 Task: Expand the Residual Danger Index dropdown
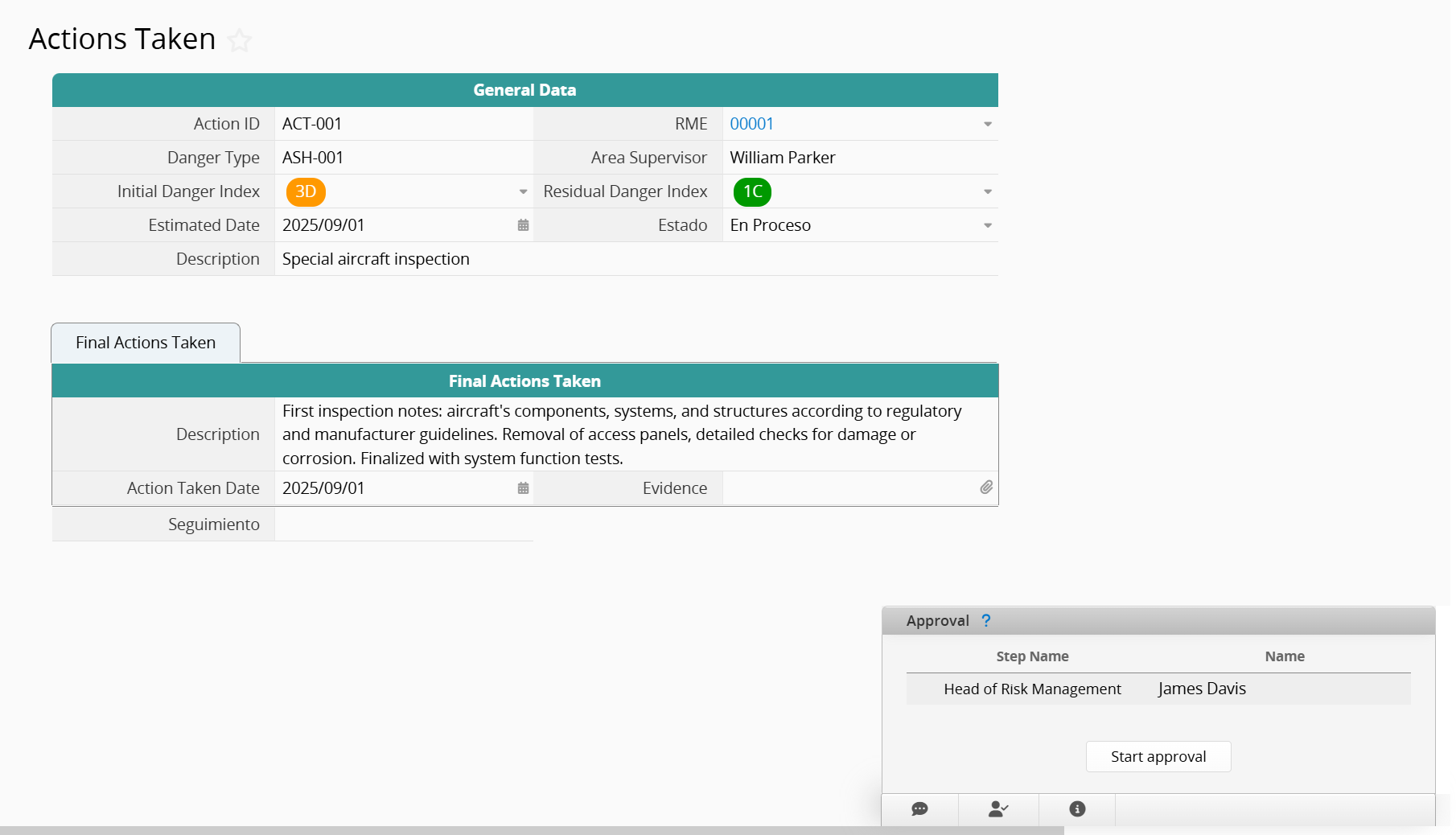987,192
